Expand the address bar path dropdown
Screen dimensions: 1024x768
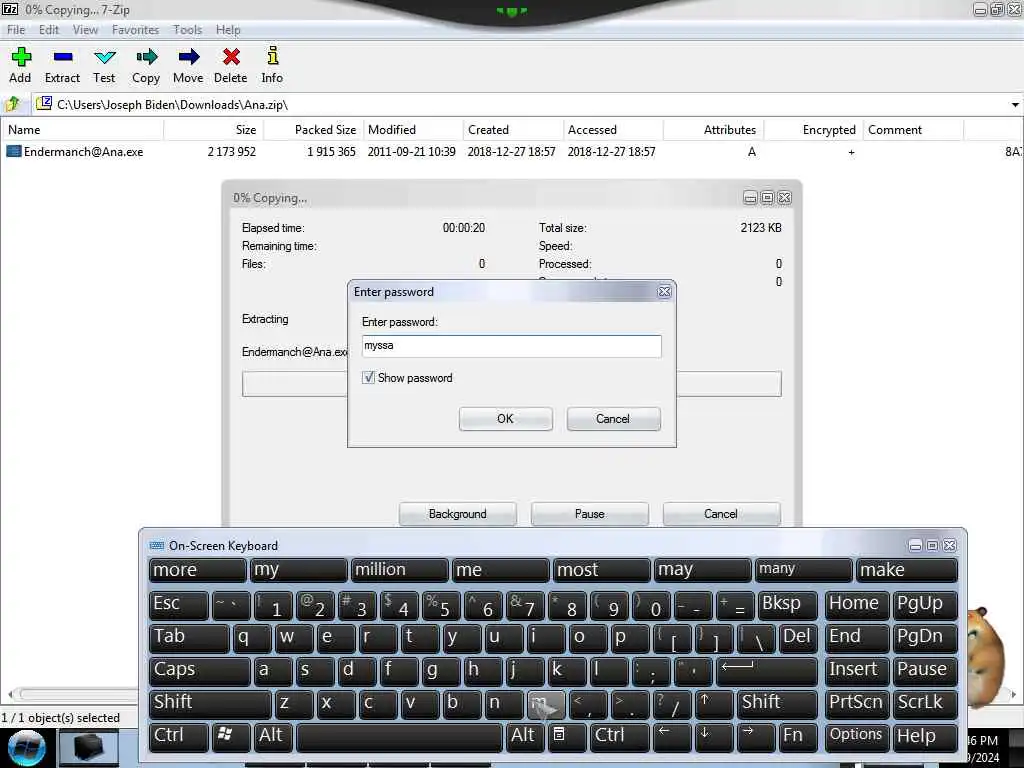(x=1015, y=104)
